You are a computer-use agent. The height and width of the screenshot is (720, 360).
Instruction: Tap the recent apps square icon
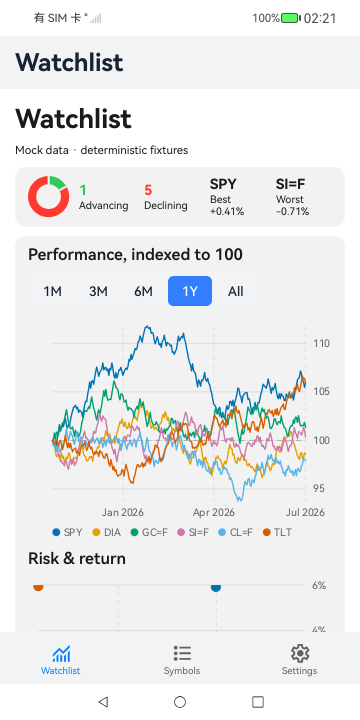tap(258, 702)
